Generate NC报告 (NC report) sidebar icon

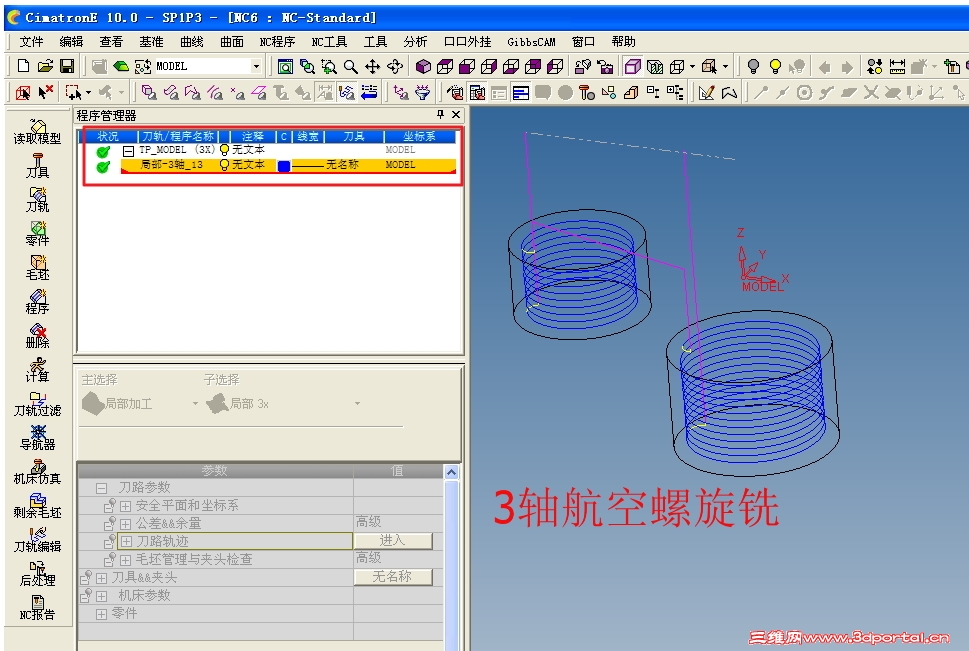pyautogui.click(x=38, y=608)
